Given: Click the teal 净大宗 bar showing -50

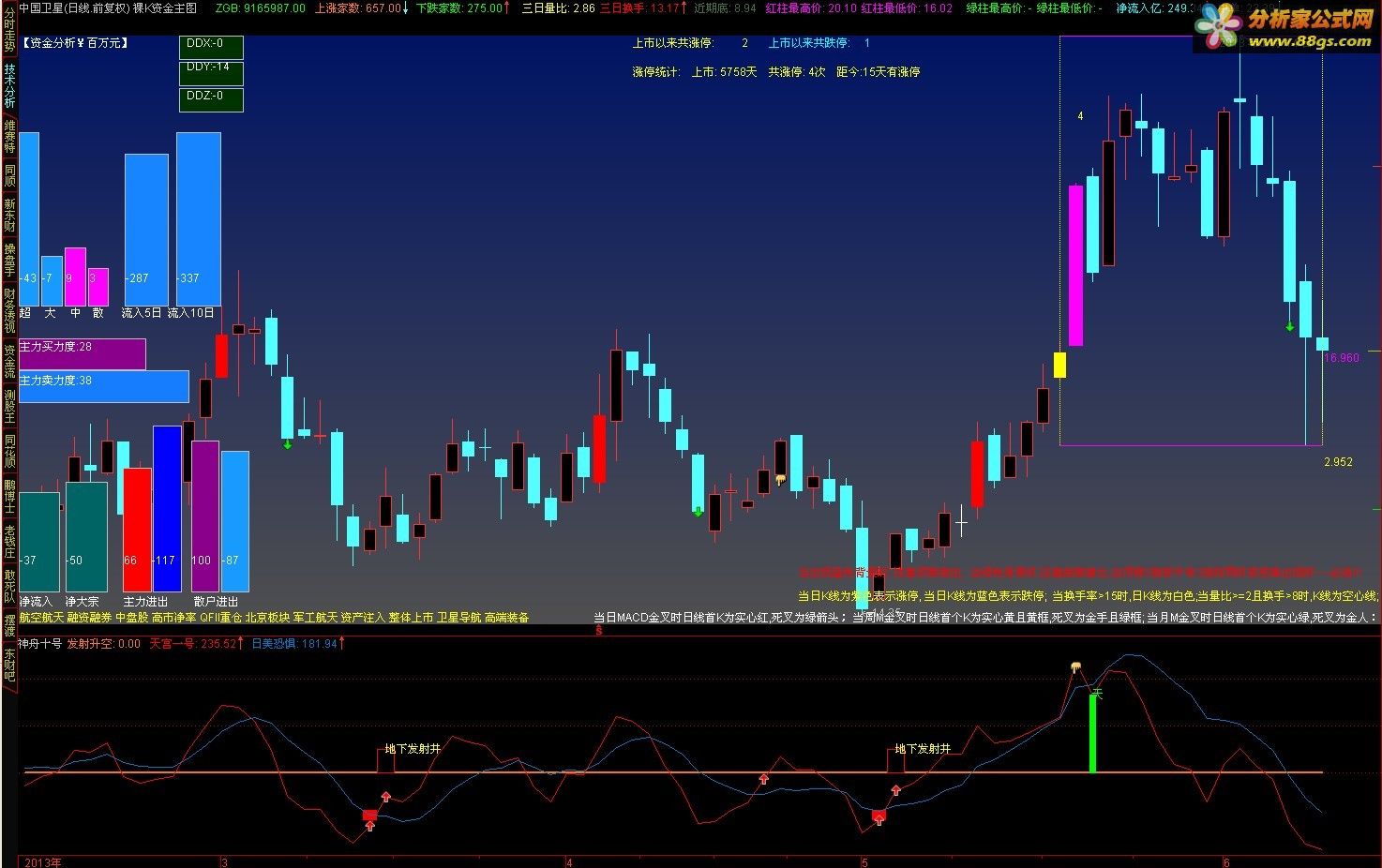Looking at the screenshot, I should (86, 537).
